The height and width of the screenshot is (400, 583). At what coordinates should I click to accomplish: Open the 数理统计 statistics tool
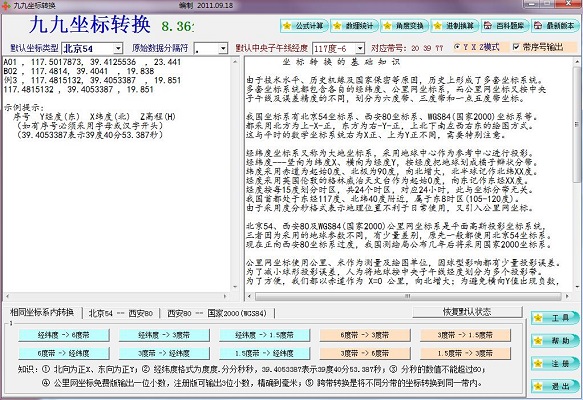tap(354, 26)
